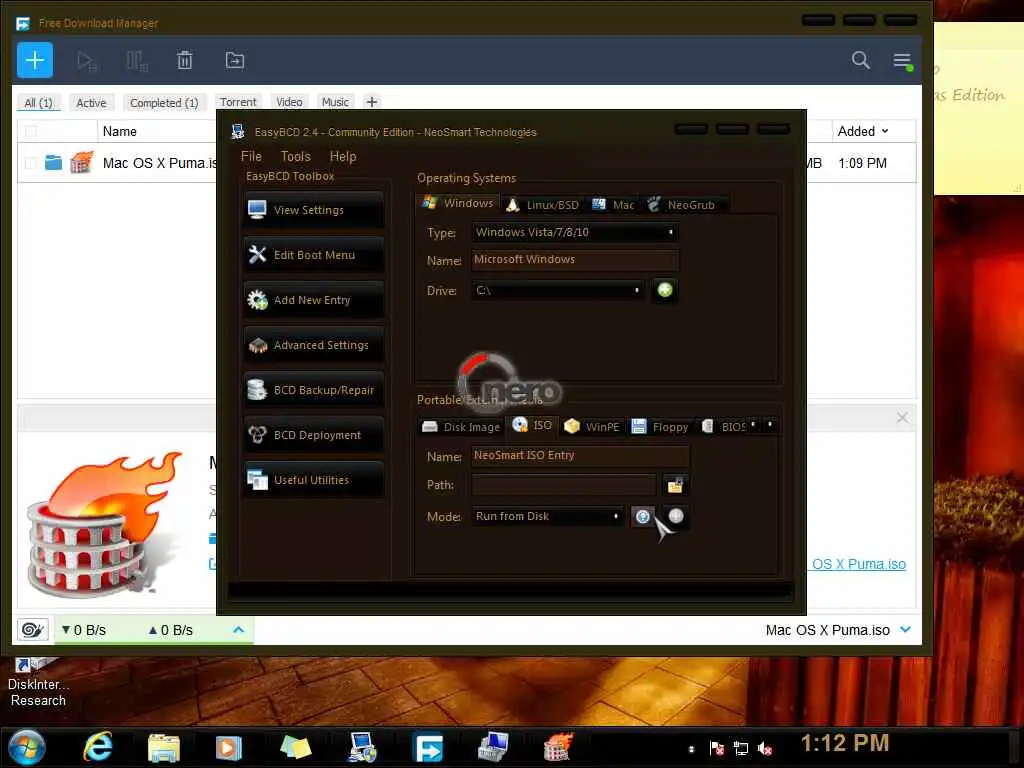Launch the media player taskbar icon
Image resolution: width=1024 pixels, height=768 pixels.
(229, 747)
